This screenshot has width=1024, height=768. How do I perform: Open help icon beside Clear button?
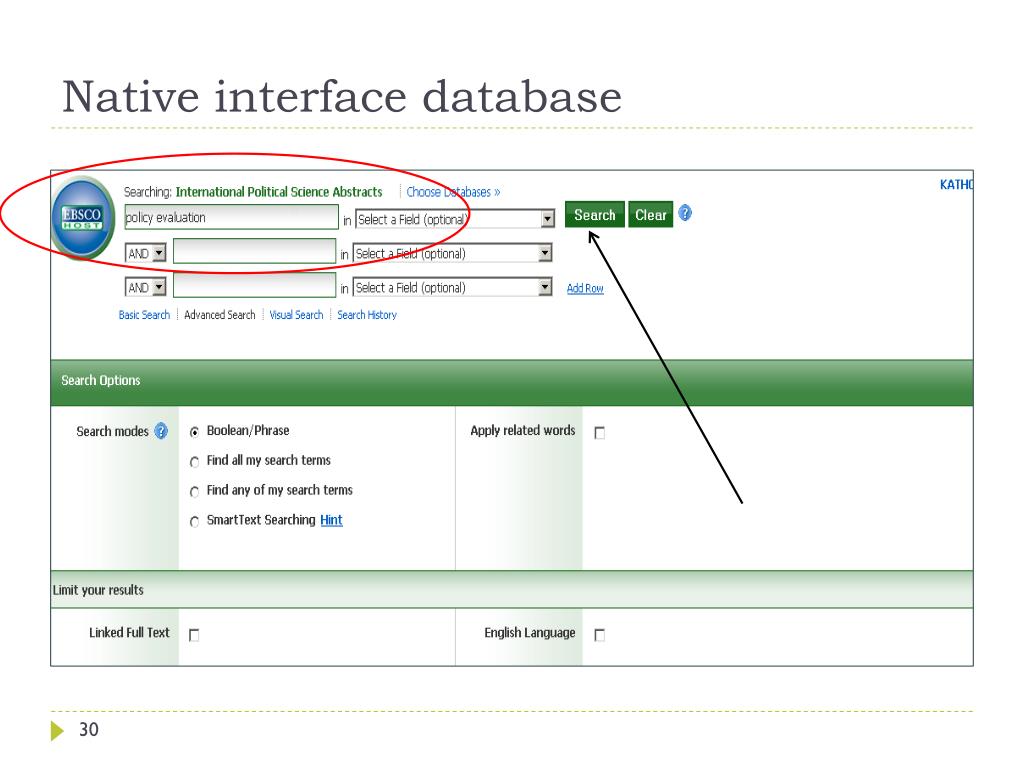[x=684, y=213]
